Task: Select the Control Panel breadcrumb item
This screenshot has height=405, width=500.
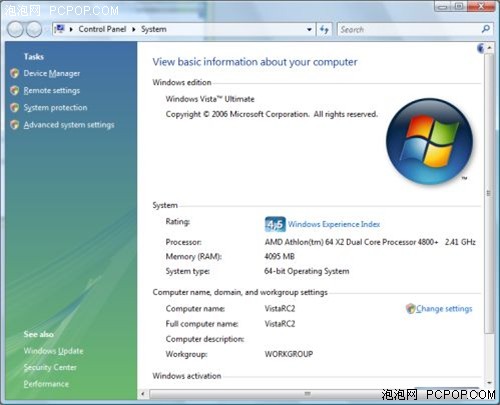Action: click(102, 29)
